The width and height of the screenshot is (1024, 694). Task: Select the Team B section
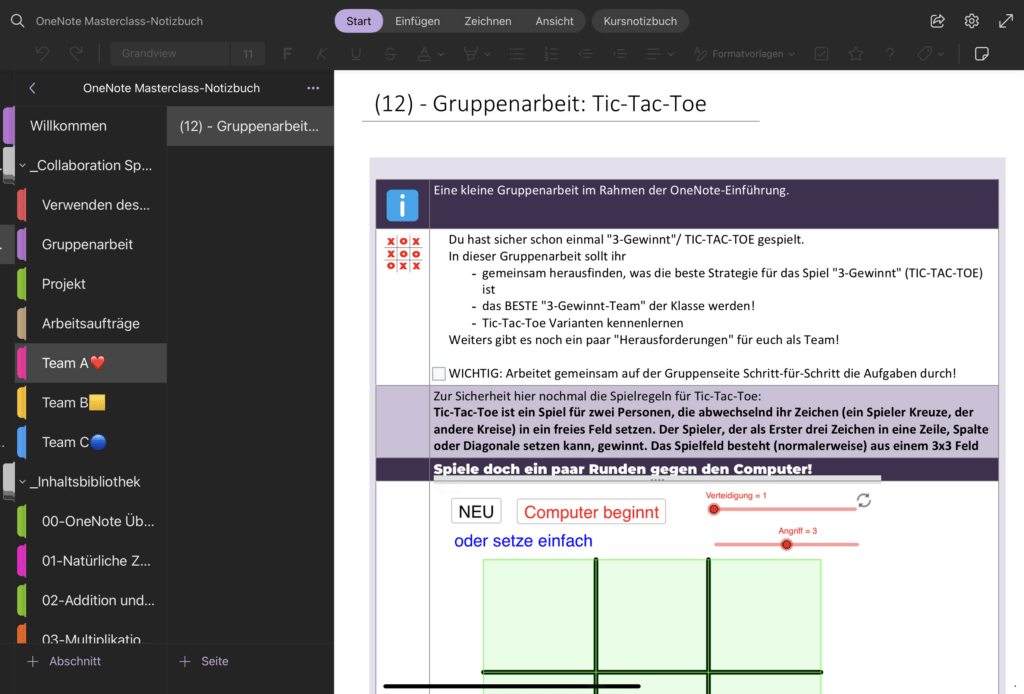(x=91, y=403)
